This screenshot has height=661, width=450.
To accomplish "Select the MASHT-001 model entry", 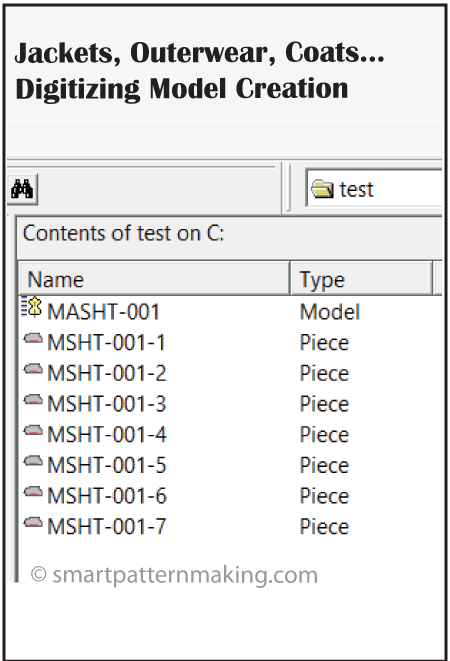I will point(103,312).
